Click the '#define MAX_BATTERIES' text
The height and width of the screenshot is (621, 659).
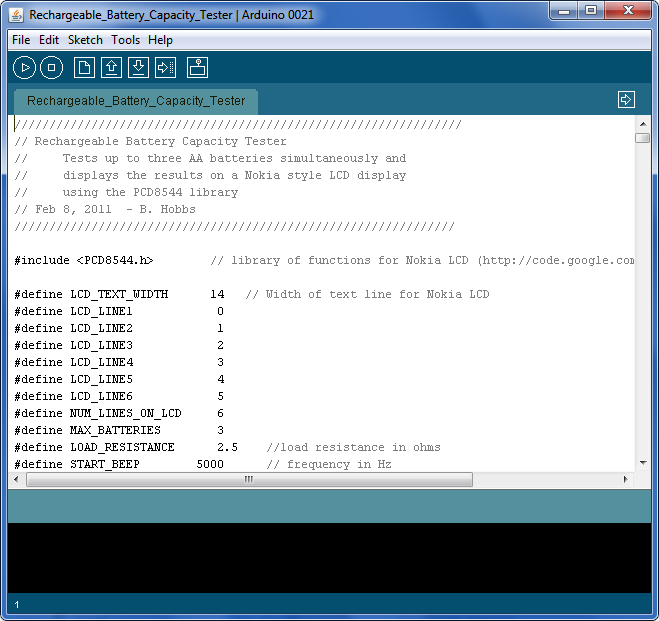point(87,430)
